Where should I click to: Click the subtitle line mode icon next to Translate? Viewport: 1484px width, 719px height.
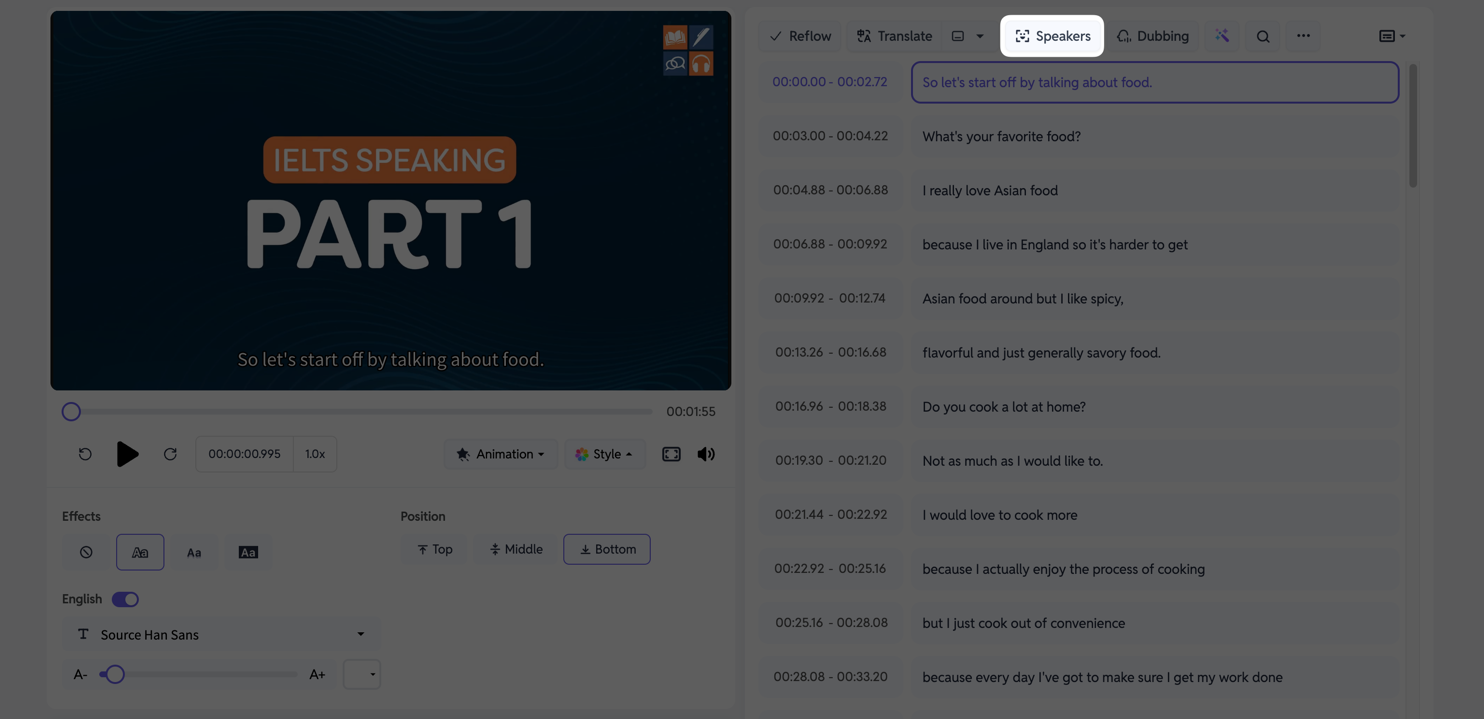click(958, 36)
